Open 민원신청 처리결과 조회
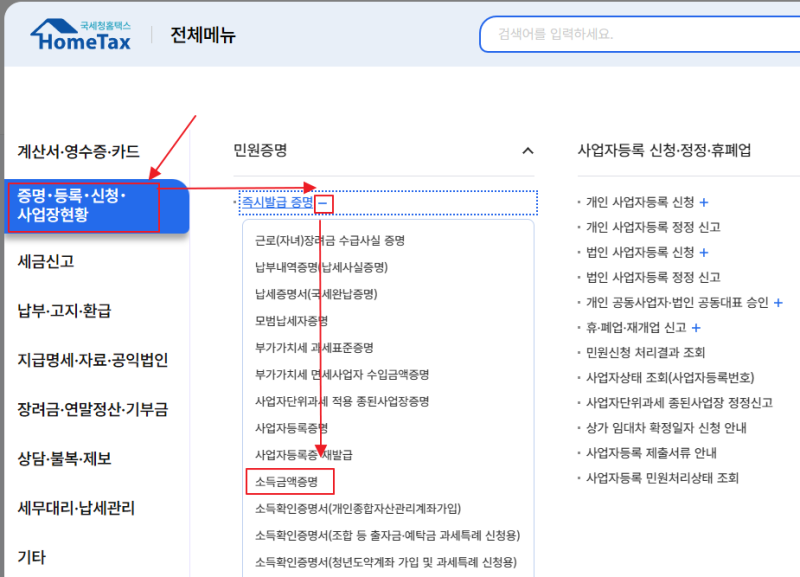The image size is (800, 577). click(x=645, y=353)
